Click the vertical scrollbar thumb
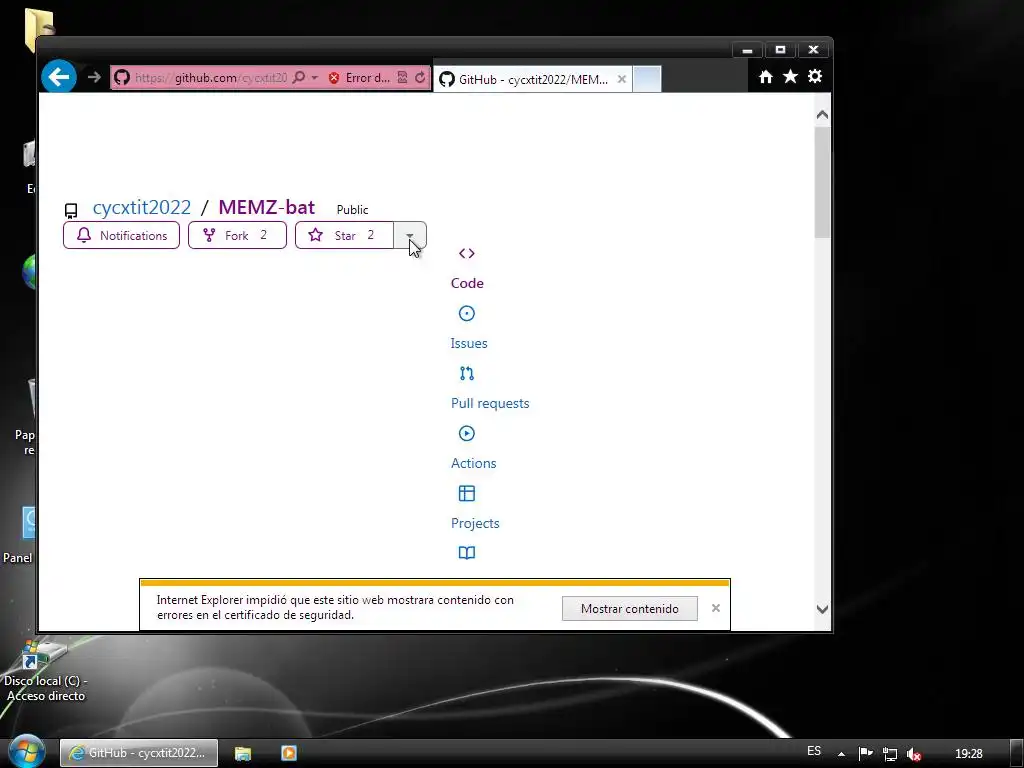Viewport: 1024px width, 768px height. click(x=822, y=182)
